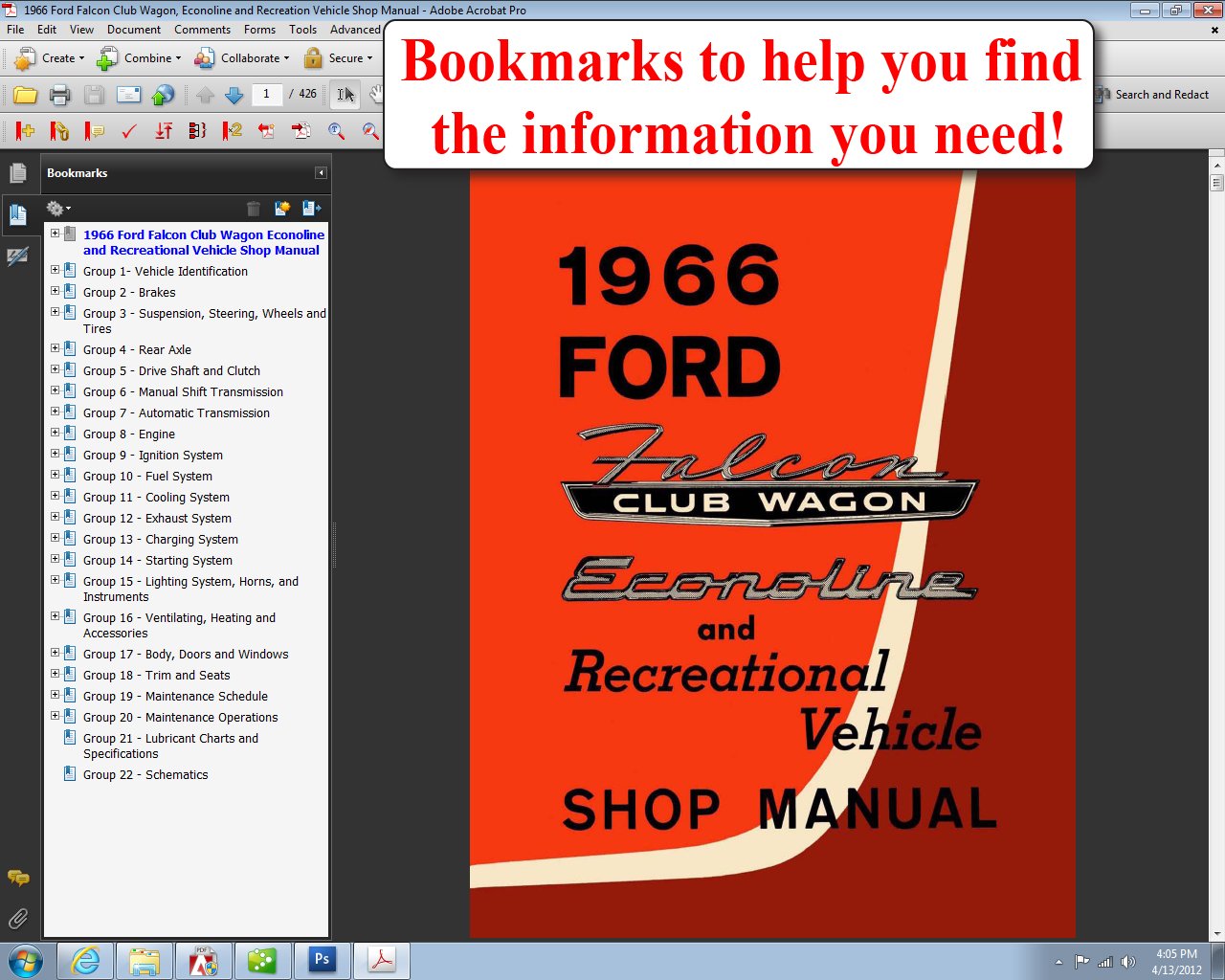Screen dimensions: 1225x980
Task: Open the Pages panel icon
Action: tap(20, 172)
